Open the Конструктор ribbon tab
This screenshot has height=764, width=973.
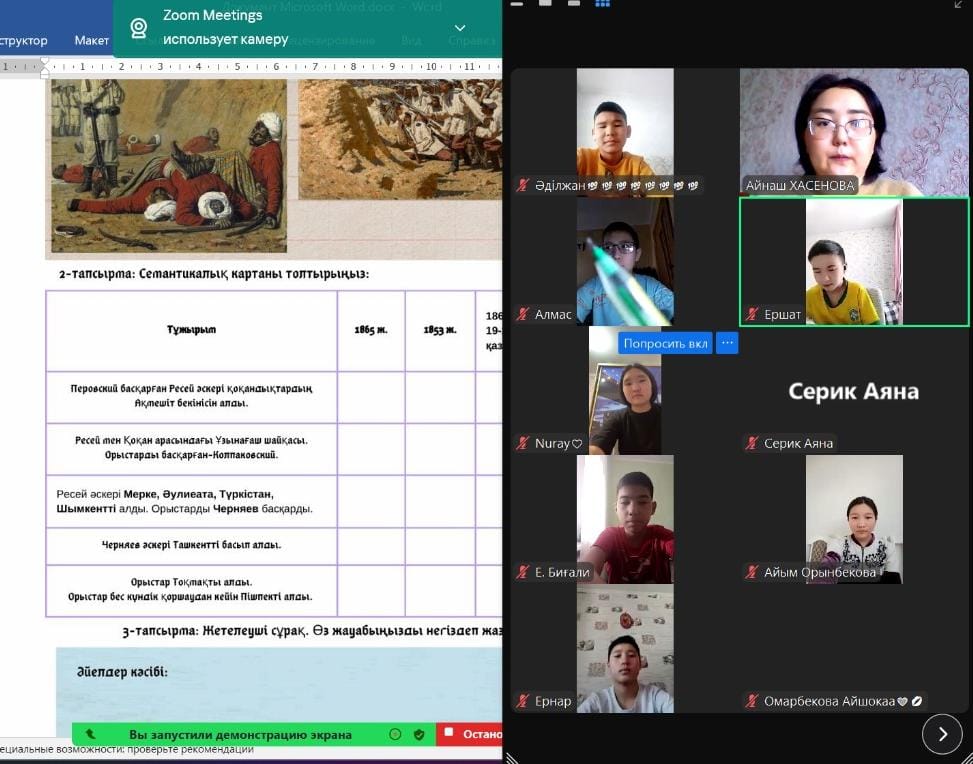coord(24,40)
